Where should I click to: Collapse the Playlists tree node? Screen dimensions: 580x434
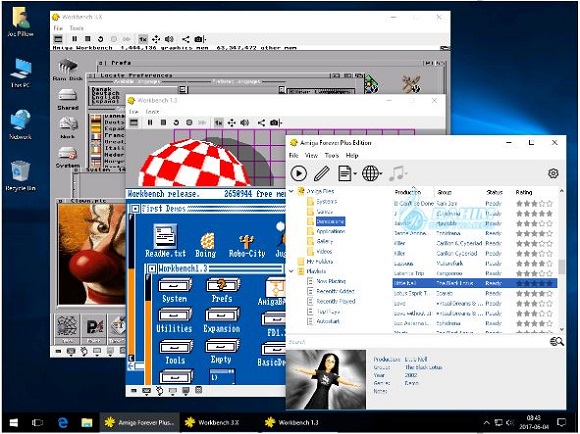(x=291, y=271)
